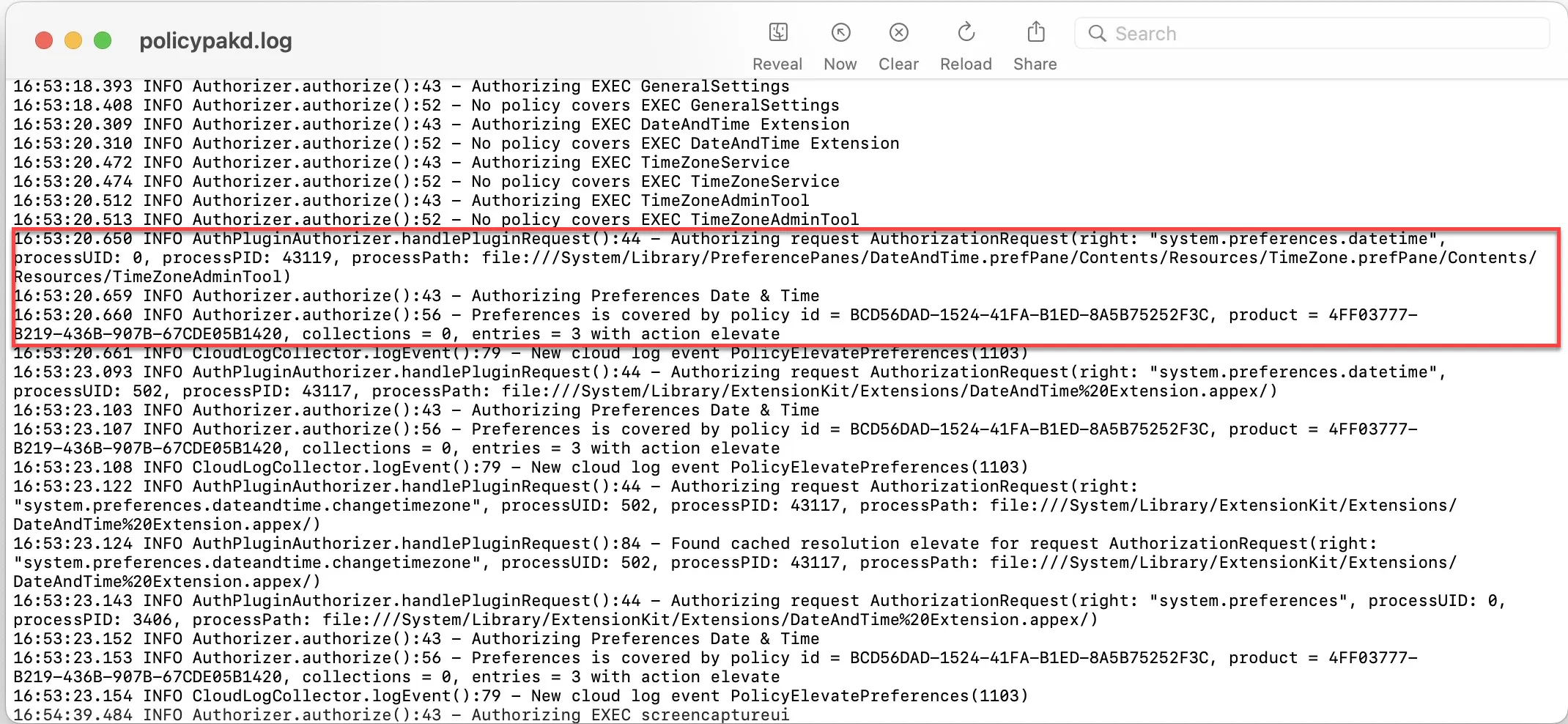
Task: Select the 16:53:18.393 Authorizing EXEC GeneralSettings line
Action: pyautogui.click(x=401, y=86)
